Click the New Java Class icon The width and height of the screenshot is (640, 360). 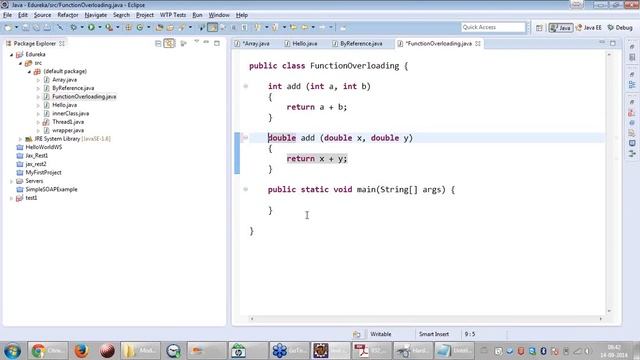pyautogui.click(x=140, y=27)
